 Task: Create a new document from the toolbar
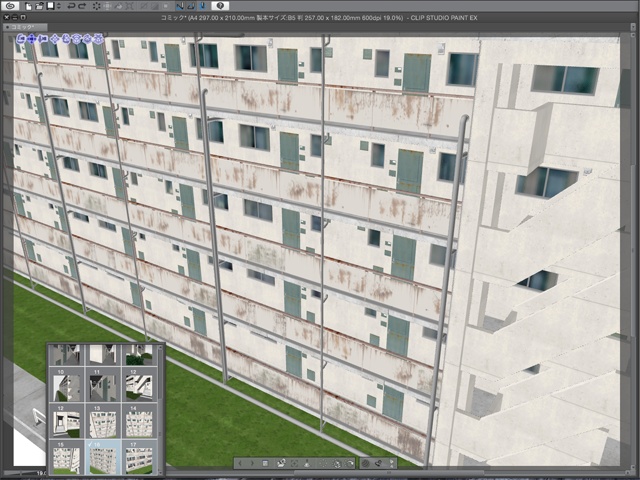[28, 6]
